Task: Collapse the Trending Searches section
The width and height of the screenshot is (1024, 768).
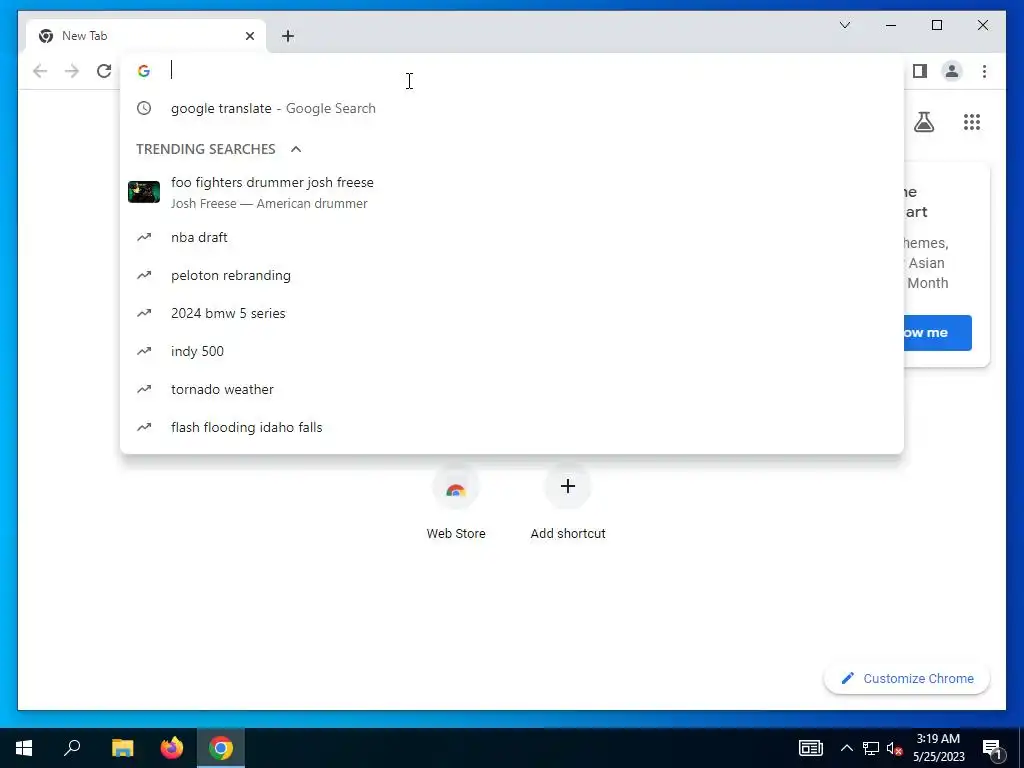Action: [x=296, y=149]
